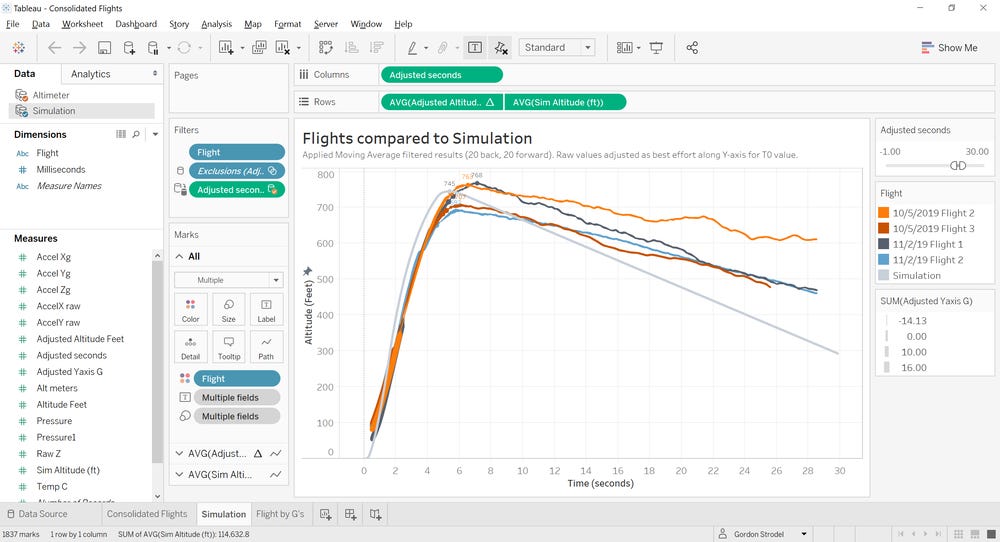Click the Swap Rows and Columns icon
This screenshot has width=1000, height=542.
326,48
